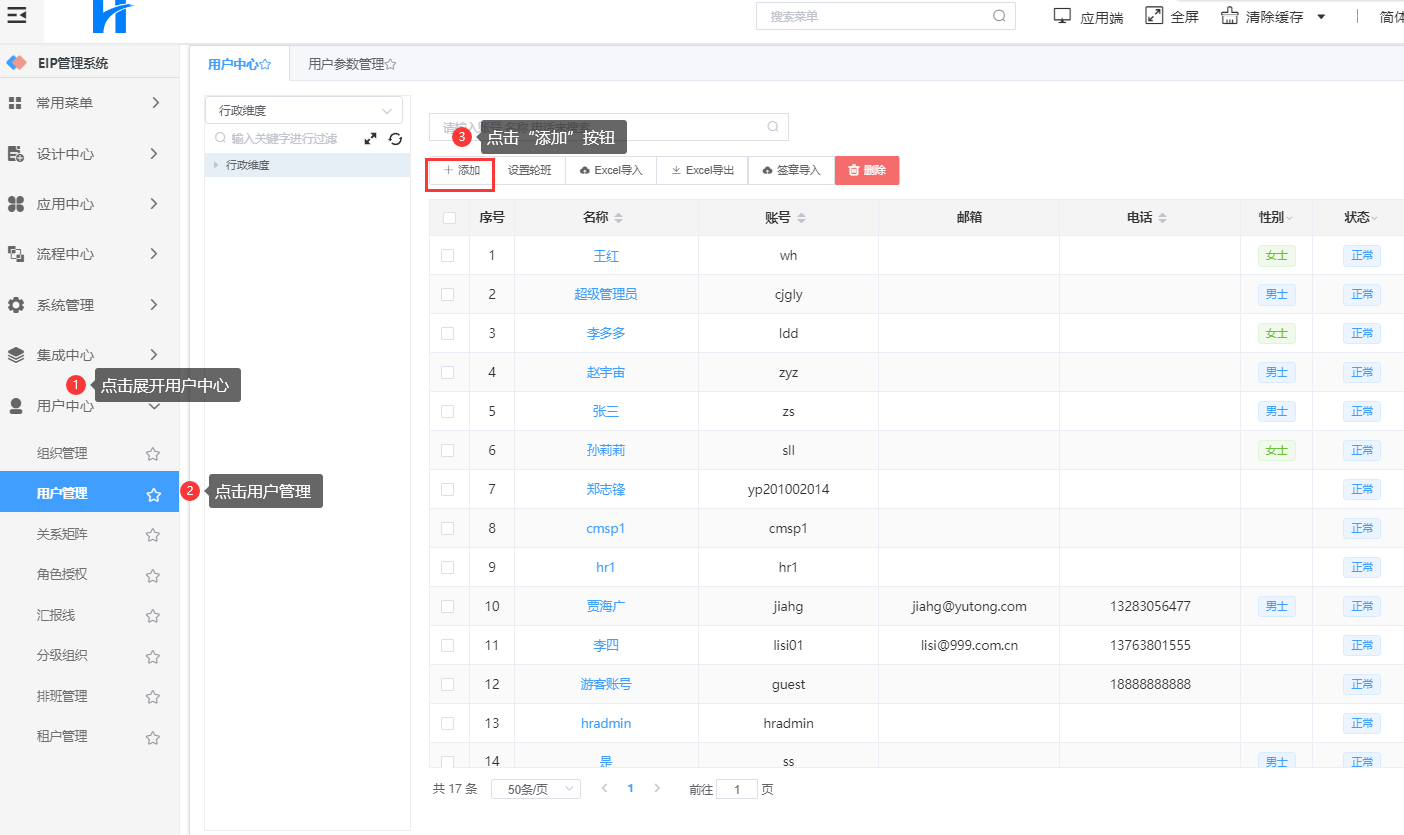Screen dimensions: 1404x835
Task: Tick the checkbox for row 王红
Action: [x=448, y=256]
